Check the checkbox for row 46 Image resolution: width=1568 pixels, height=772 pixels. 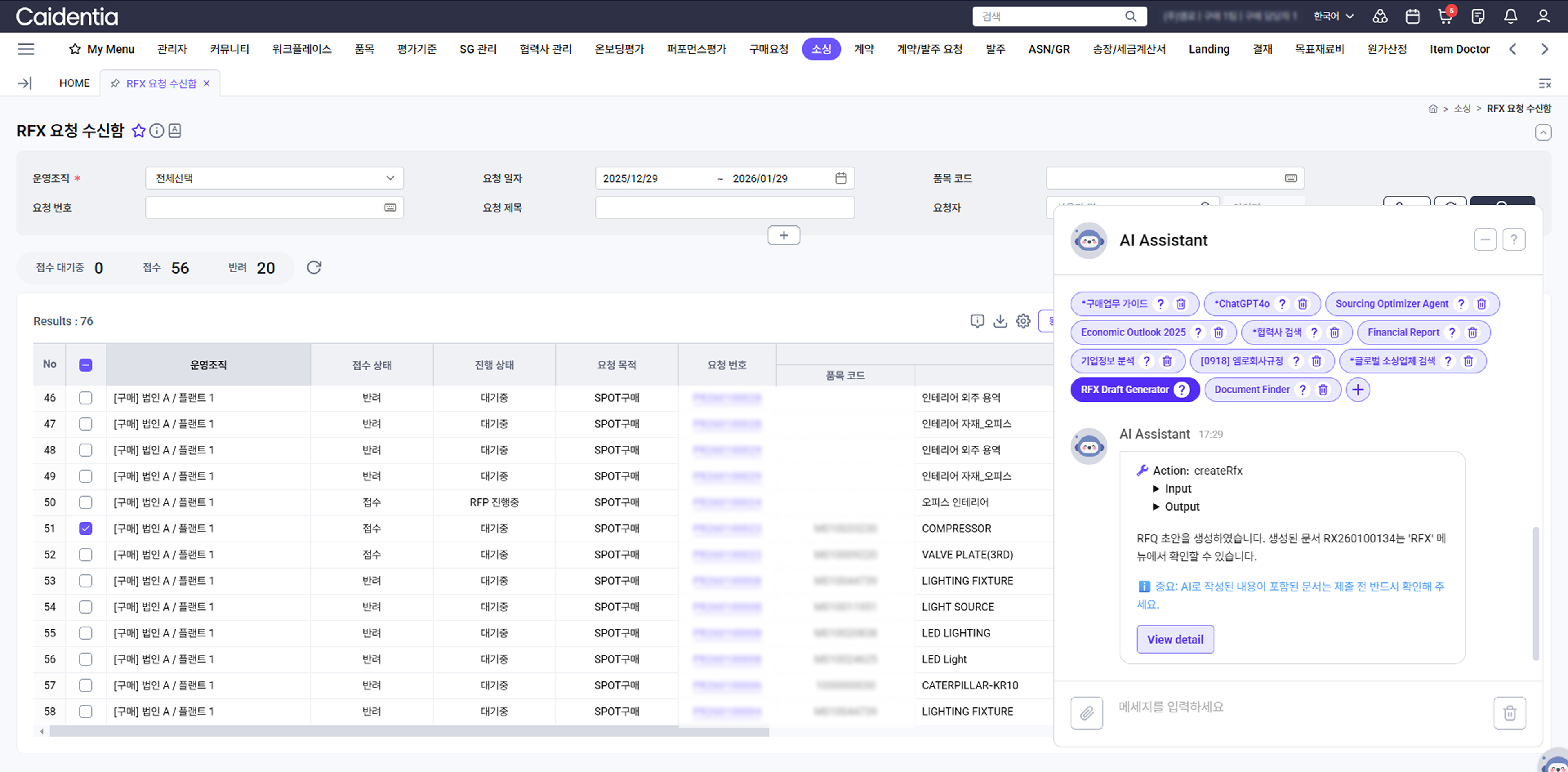coord(86,397)
